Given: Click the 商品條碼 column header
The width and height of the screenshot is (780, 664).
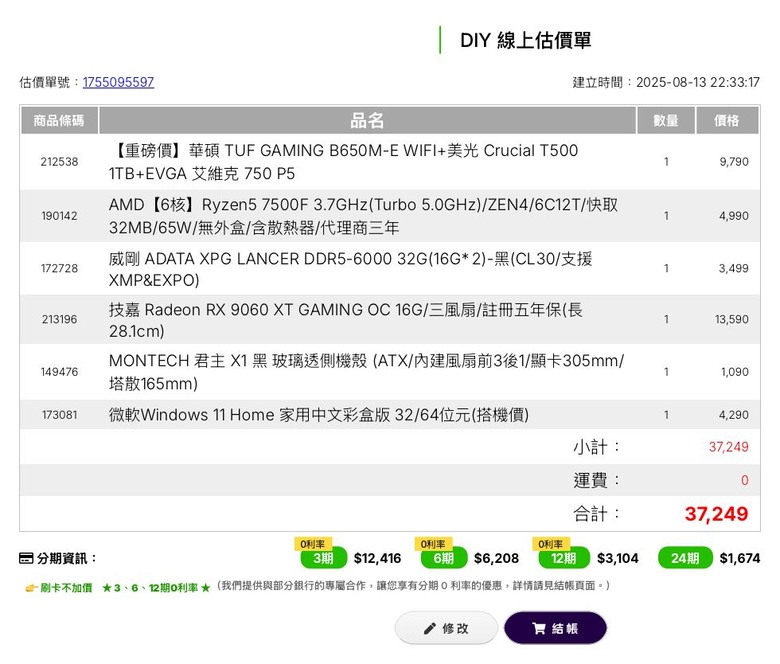Looking at the screenshot, I should coord(59,120).
